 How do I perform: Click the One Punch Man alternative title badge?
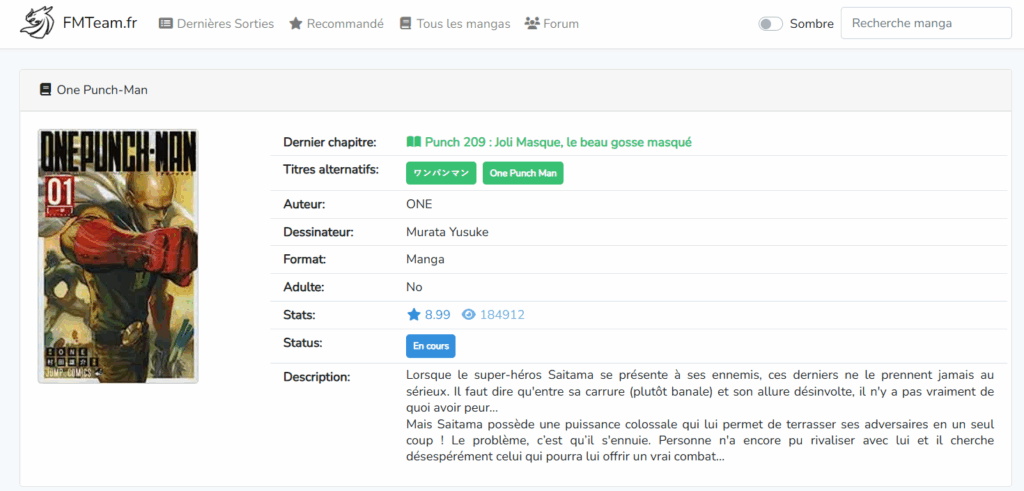coord(523,173)
